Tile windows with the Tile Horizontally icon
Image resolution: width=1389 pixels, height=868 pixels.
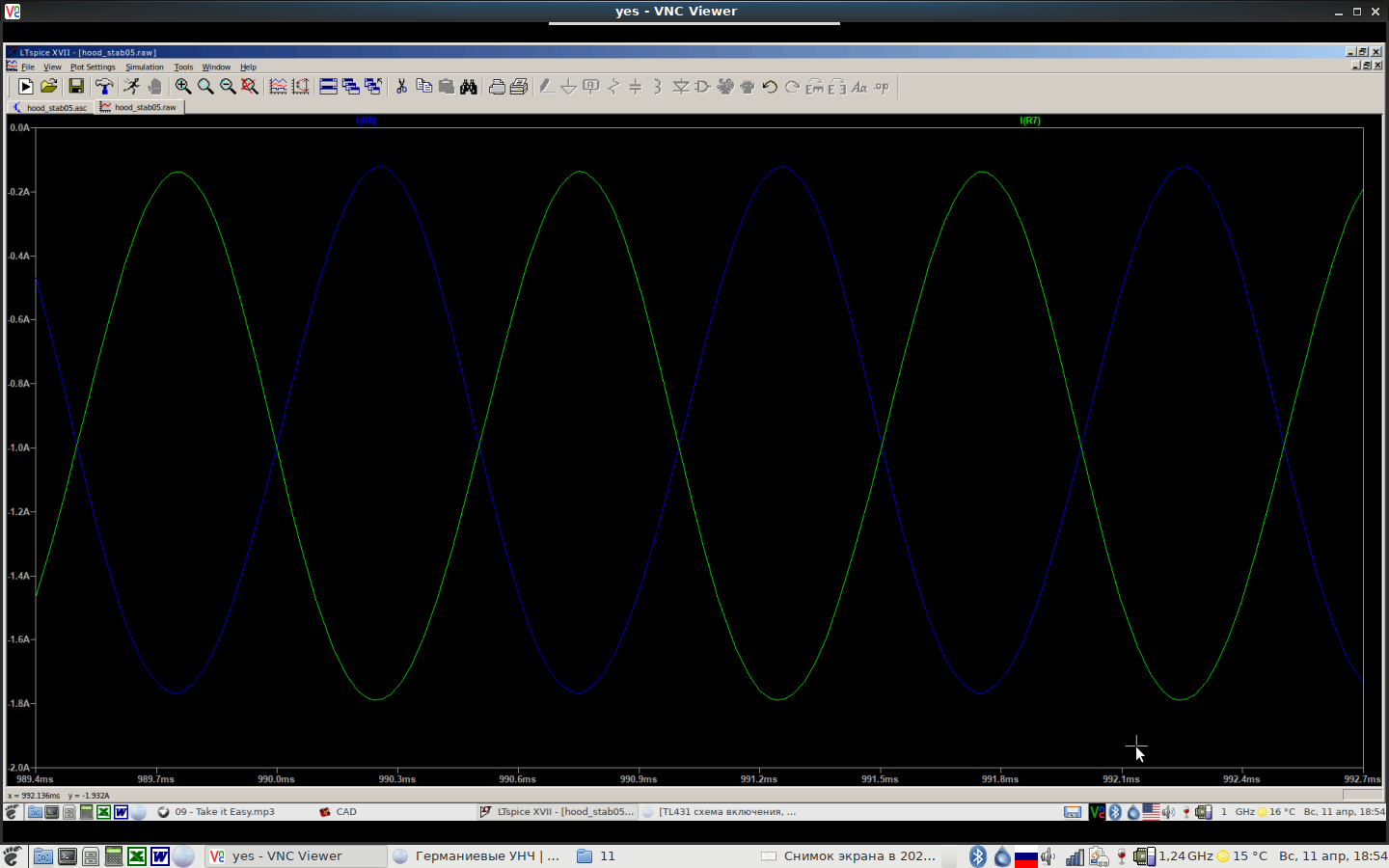tap(328, 87)
